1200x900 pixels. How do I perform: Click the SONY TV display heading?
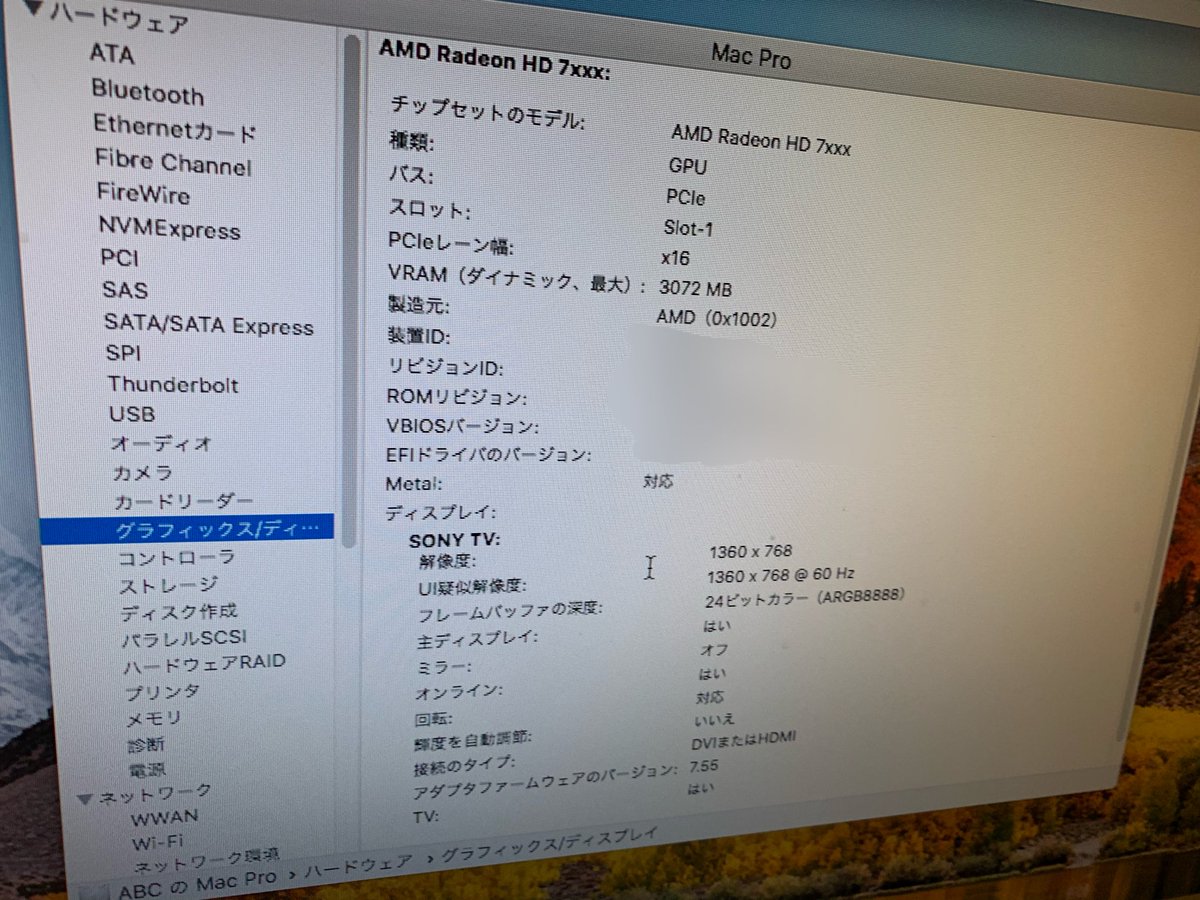(455, 540)
